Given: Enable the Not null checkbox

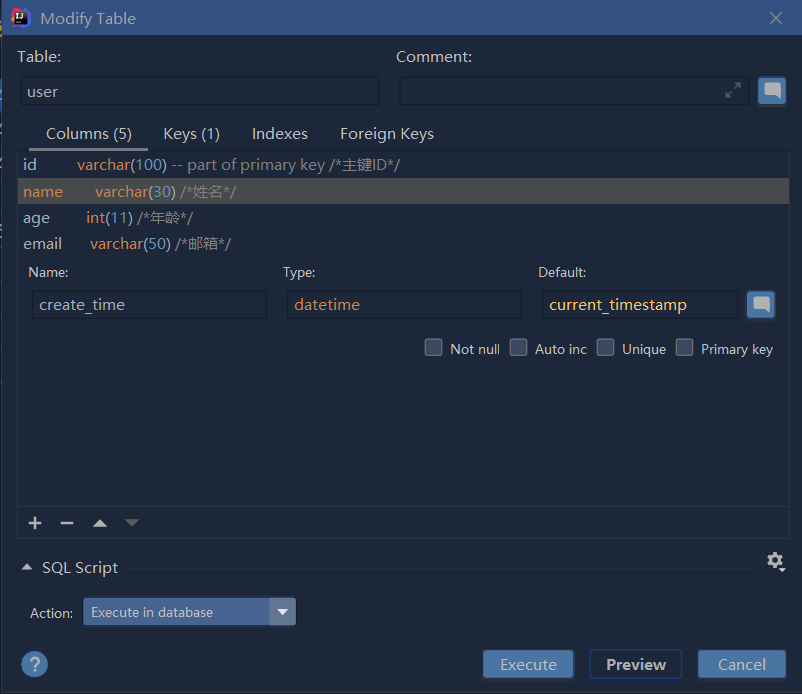Looking at the screenshot, I should pos(433,347).
